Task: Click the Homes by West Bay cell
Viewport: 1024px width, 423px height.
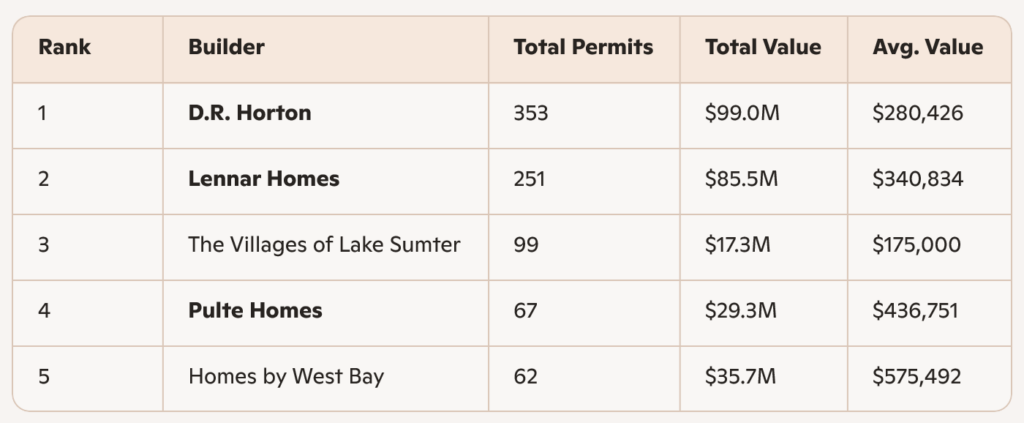Action: pyautogui.click(x=285, y=377)
